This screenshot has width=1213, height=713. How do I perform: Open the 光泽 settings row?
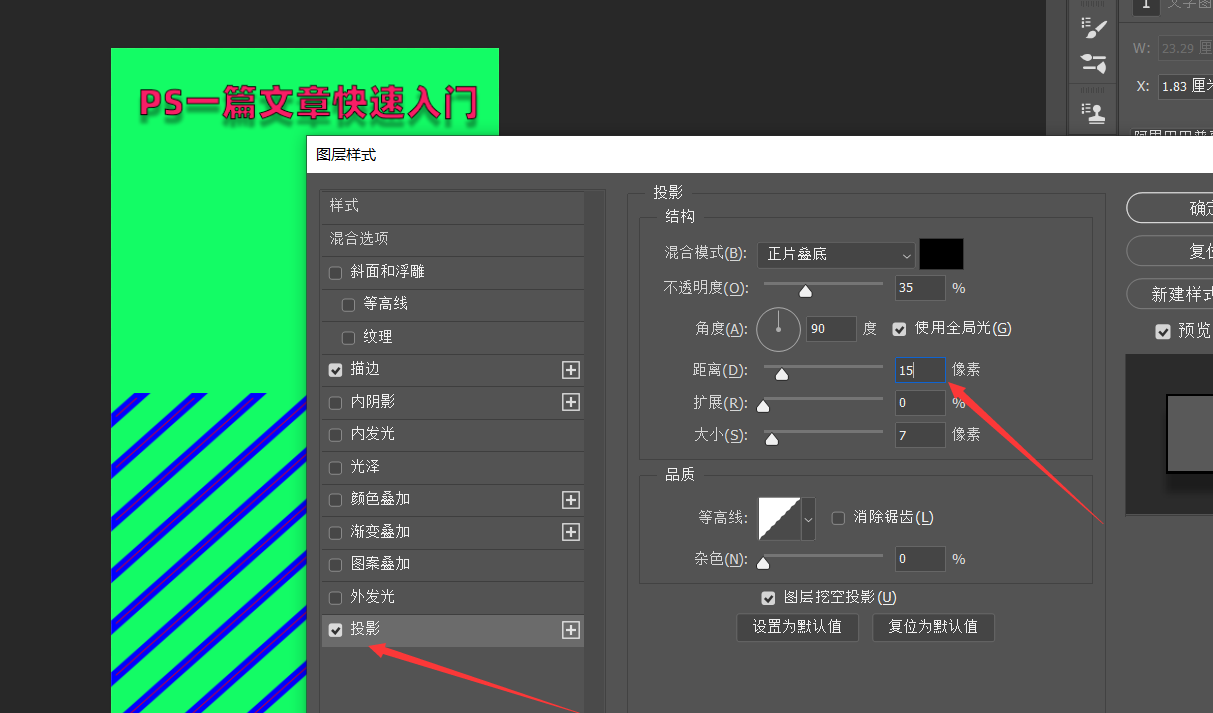pyautogui.click(x=452, y=468)
